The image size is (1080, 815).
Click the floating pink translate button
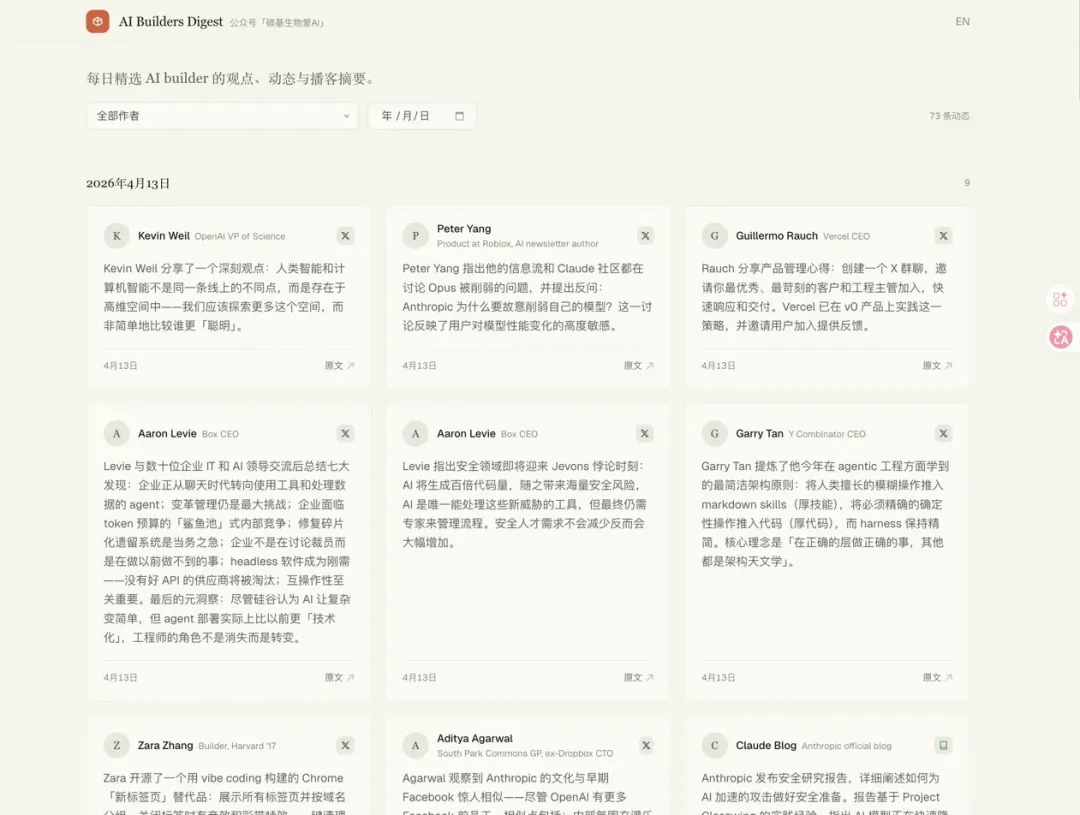click(x=1061, y=337)
